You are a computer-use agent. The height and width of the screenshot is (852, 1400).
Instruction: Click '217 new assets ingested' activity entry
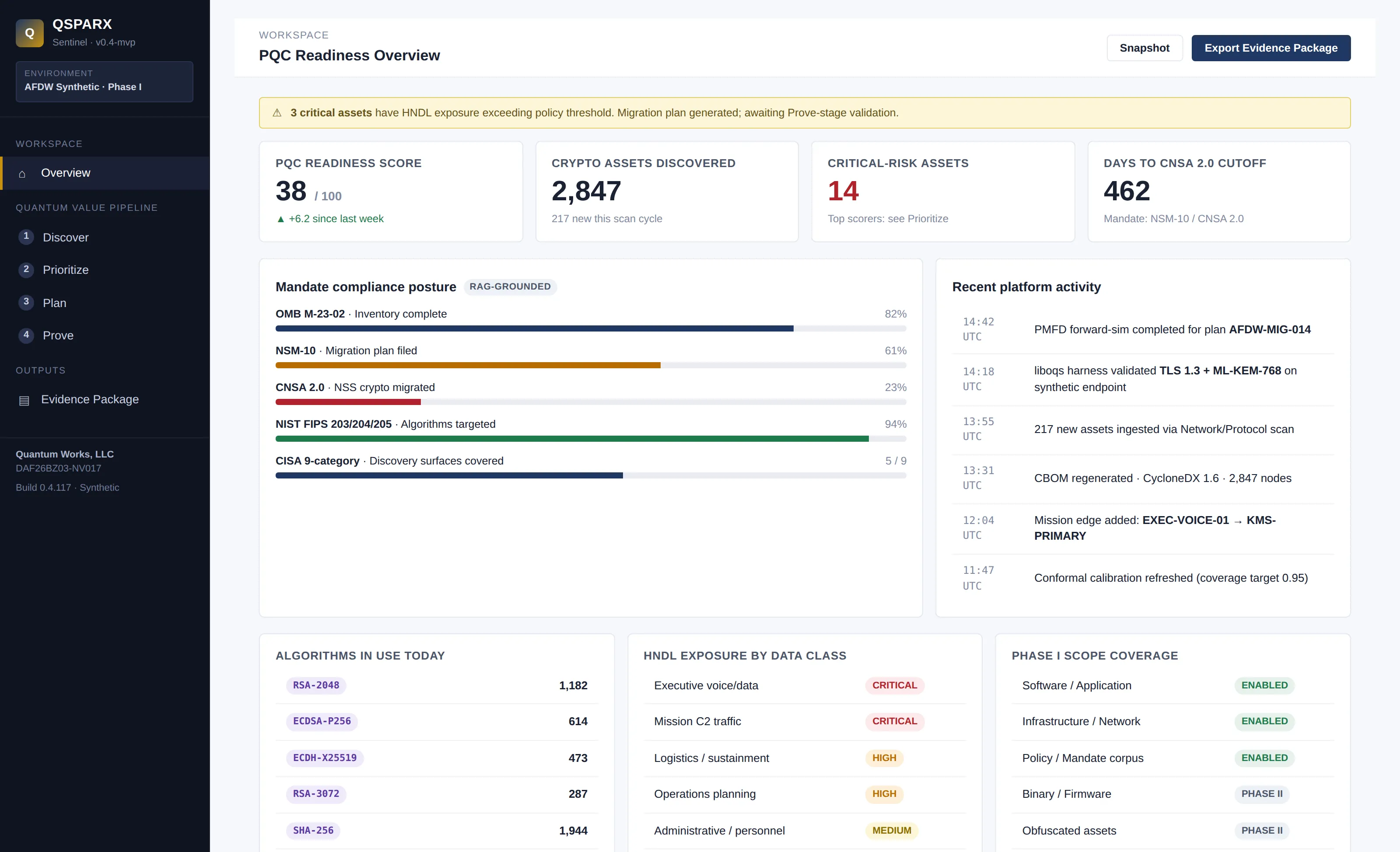point(1143,429)
